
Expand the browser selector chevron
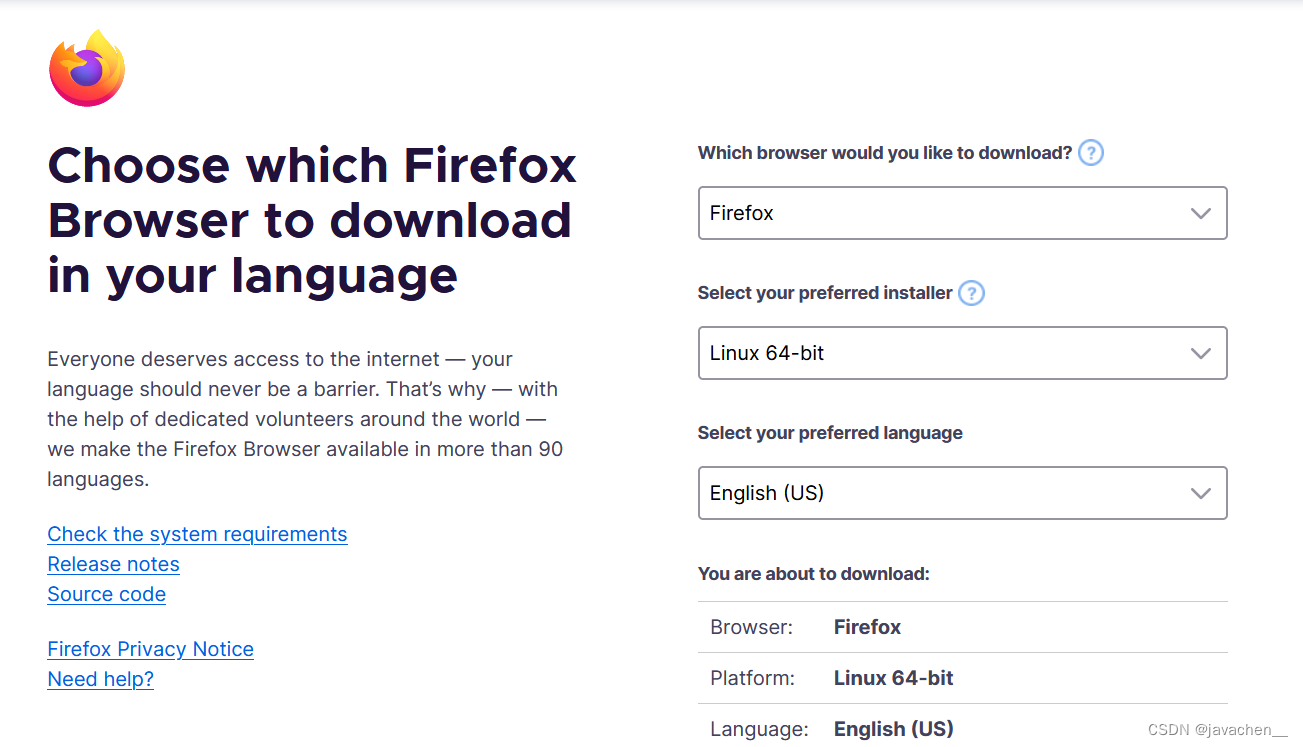pyautogui.click(x=1200, y=213)
